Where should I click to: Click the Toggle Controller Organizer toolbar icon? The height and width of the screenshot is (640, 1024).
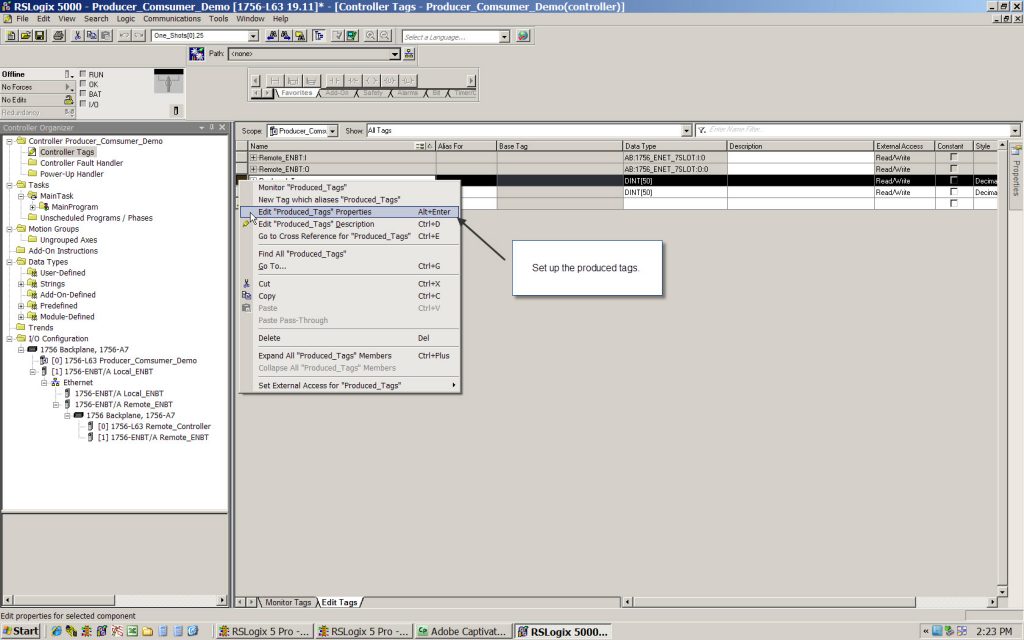tap(319, 36)
